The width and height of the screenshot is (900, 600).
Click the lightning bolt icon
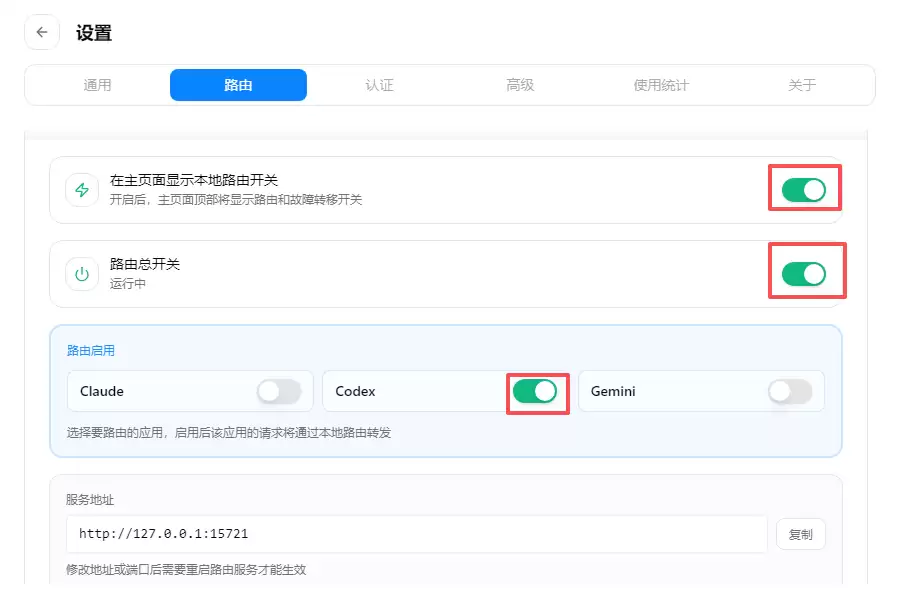click(x=82, y=190)
